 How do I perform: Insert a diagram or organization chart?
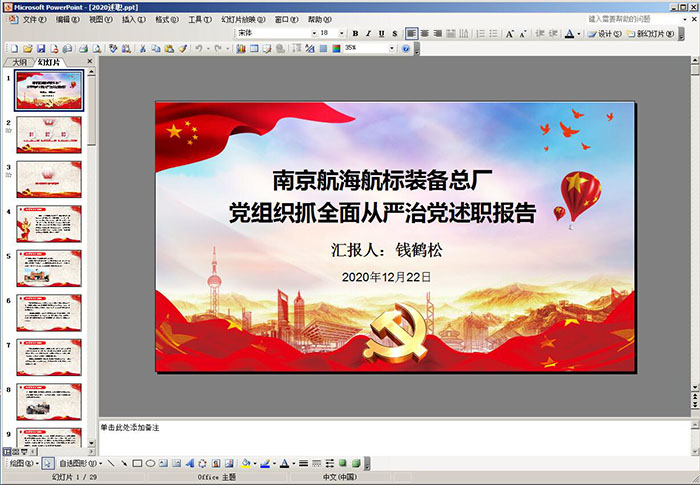point(202,464)
